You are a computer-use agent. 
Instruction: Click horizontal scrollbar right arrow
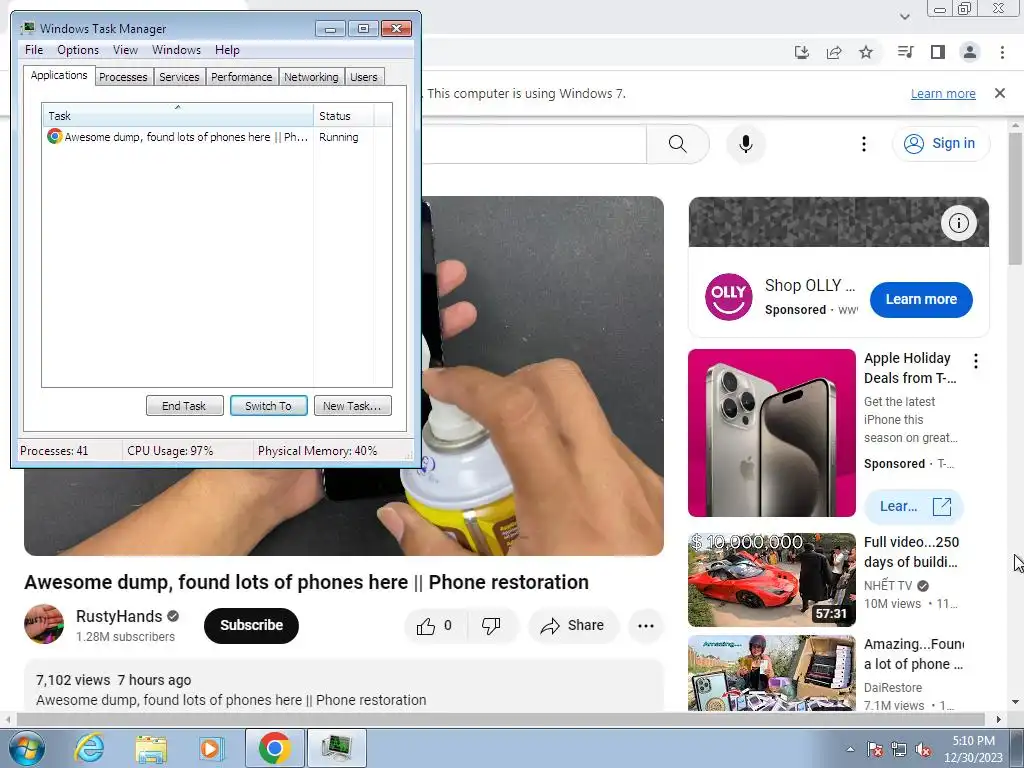pyautogui.click(x=999, y=719)
